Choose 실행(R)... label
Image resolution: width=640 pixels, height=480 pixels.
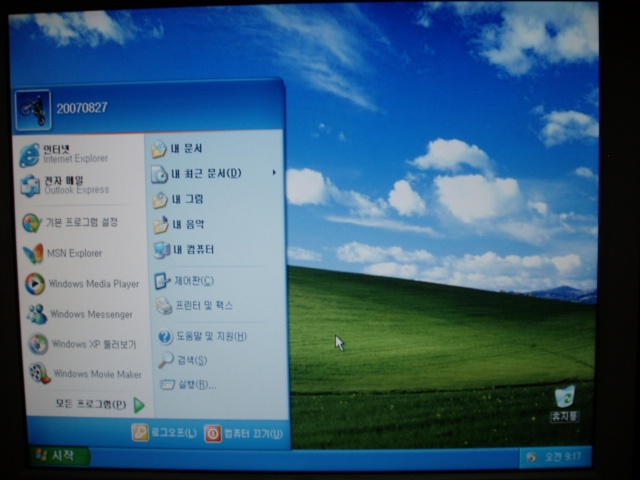197,384
